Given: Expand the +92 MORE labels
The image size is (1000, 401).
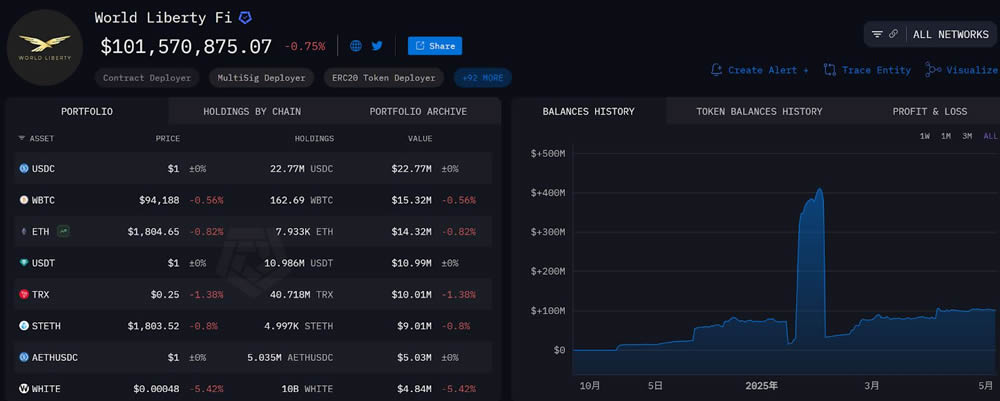Looking at the screenshot, I should tap(483, 77).
